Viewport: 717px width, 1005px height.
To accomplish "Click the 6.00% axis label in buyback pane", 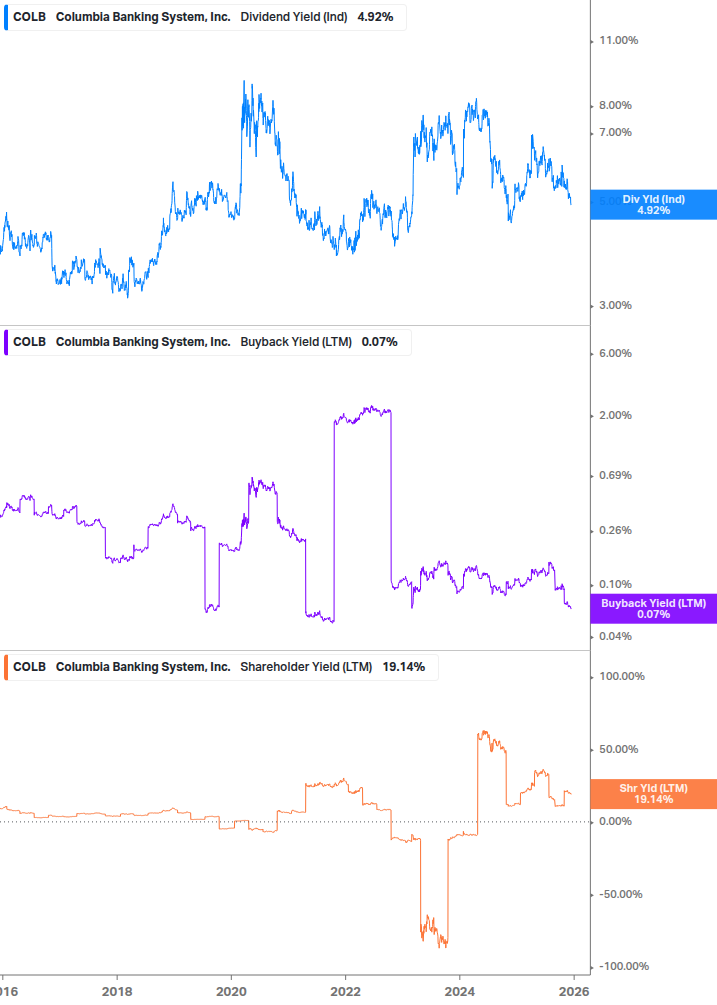I will pyautogui.click(x=615, y=354).
